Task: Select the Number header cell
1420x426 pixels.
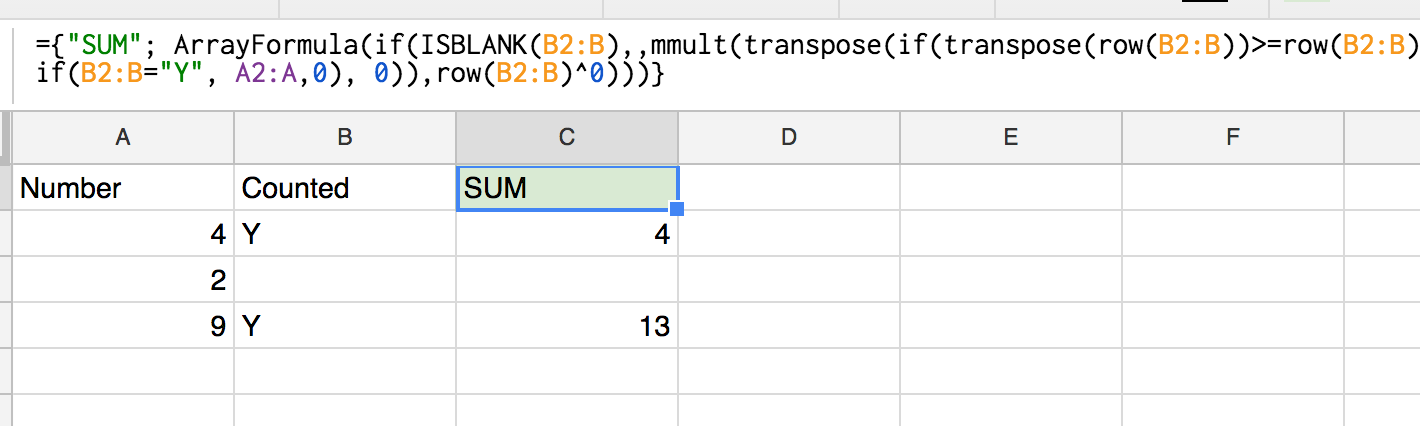Action: [x=123, y=187]
